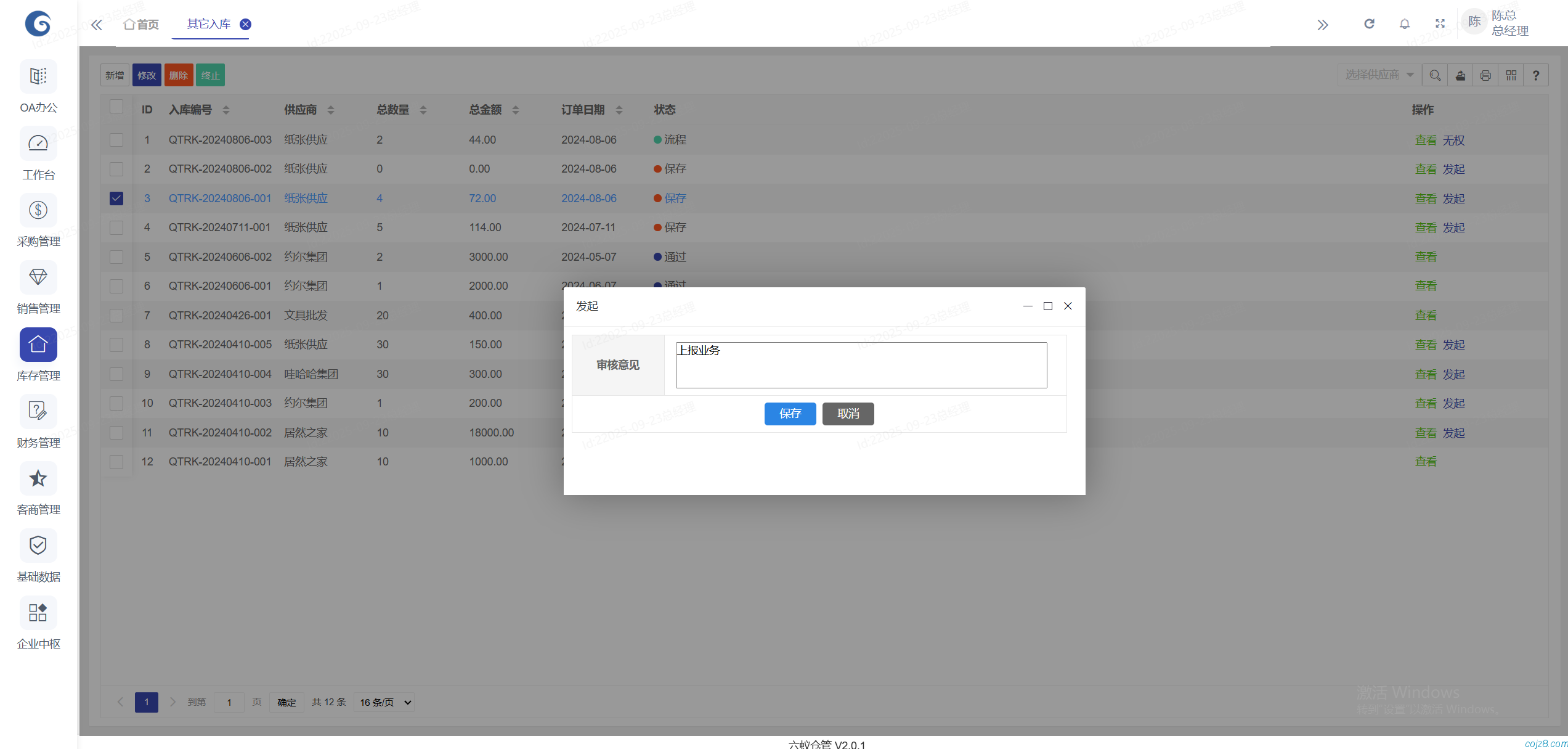This screenshot has width=1568, height=749.
Task: Open 采购管理 purchasing icon
Action: pyautogui.click(x=38, y=211)
